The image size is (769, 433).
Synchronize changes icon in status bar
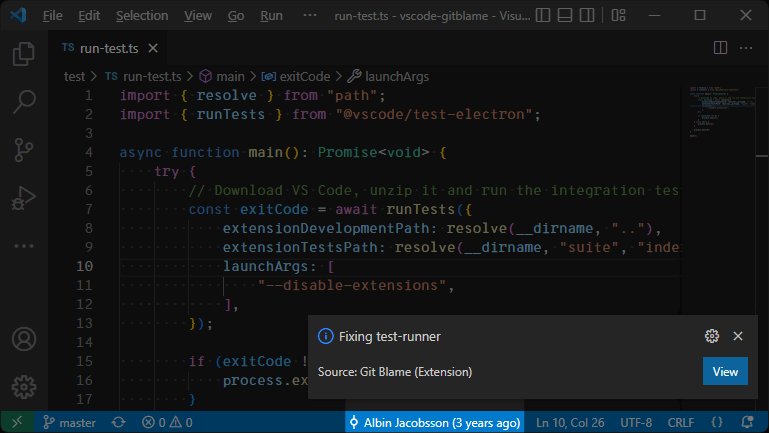pyautogui.click(x=119, y=422)
